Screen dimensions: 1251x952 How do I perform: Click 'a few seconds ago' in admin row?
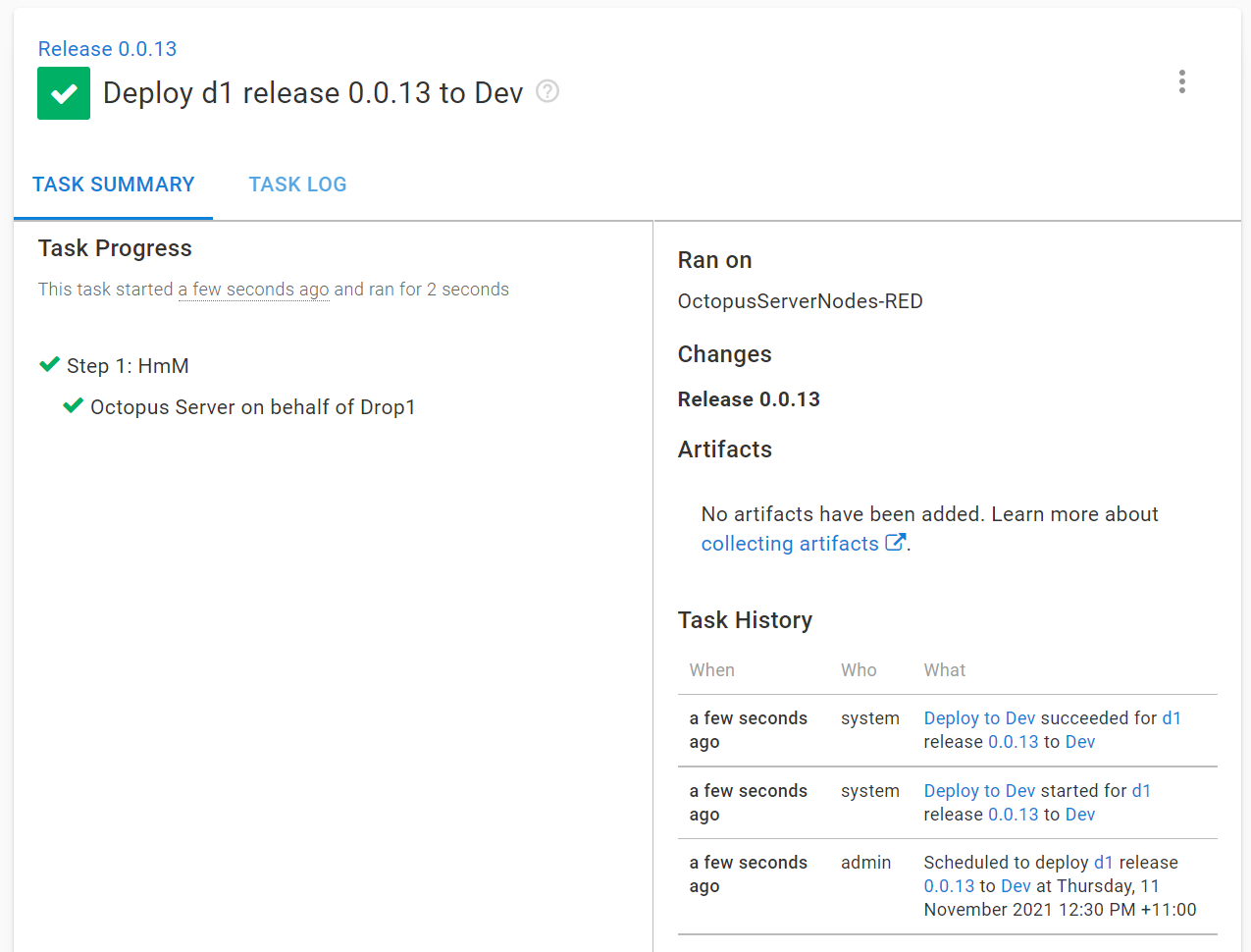(x=749, y=874)
